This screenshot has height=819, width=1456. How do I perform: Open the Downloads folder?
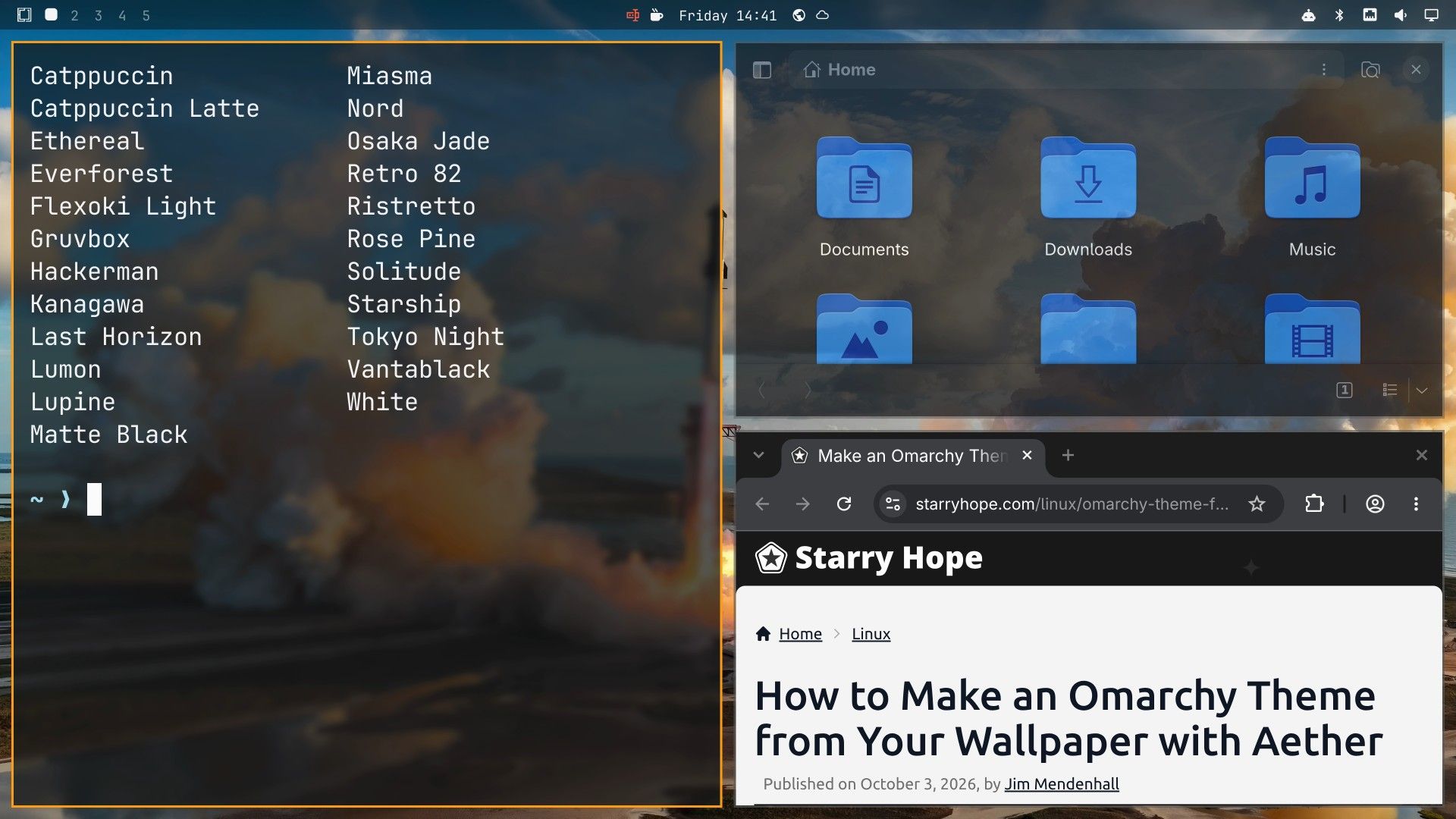(x=1088, y=197)
